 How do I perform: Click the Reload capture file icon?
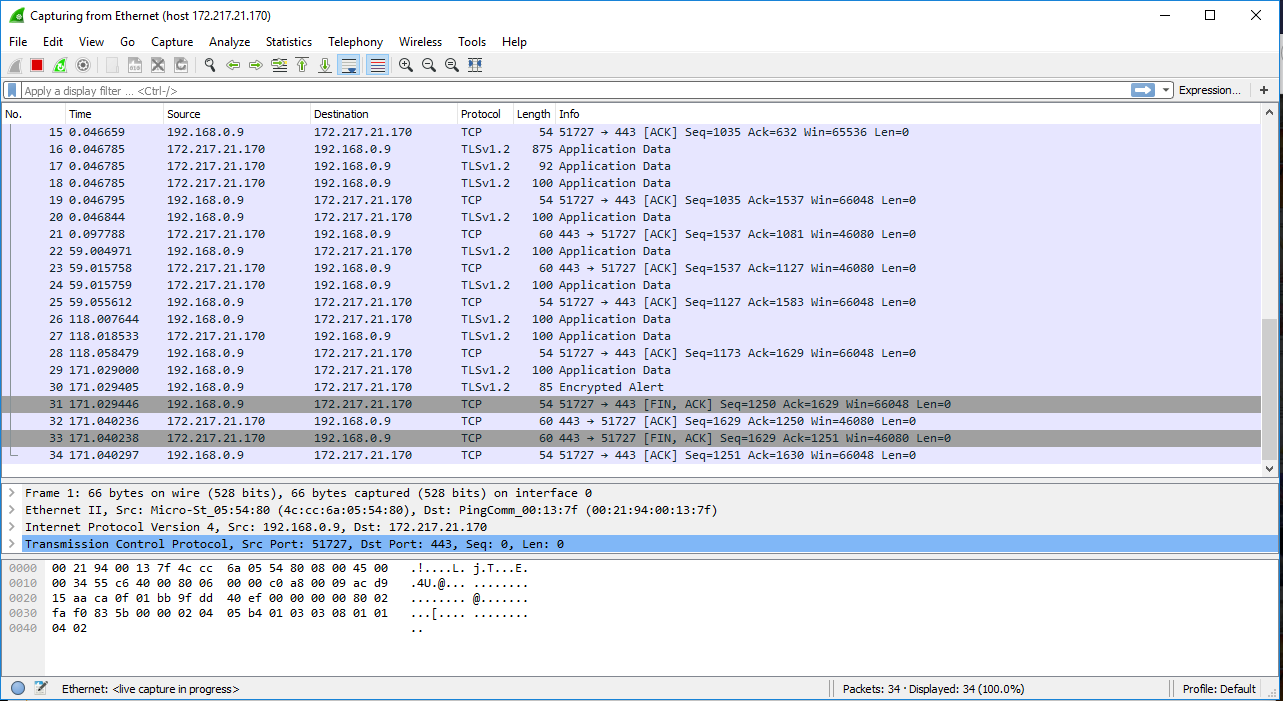point(181,65)
